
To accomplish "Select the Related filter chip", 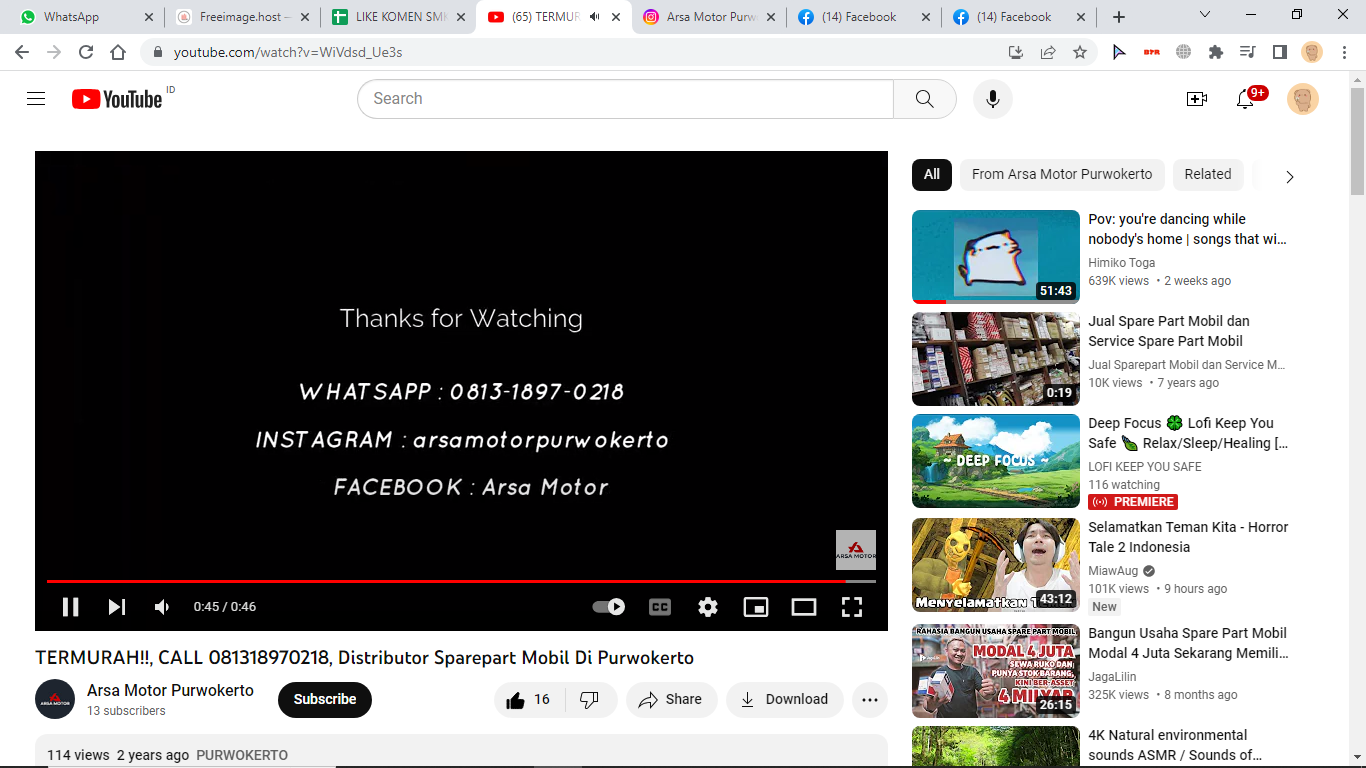I will 1208,174.
